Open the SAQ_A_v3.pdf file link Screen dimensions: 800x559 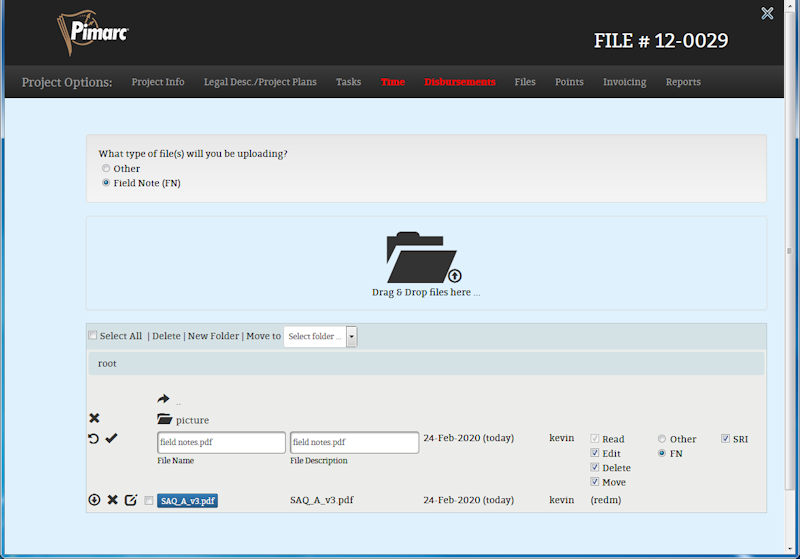[x=187, y=501]
